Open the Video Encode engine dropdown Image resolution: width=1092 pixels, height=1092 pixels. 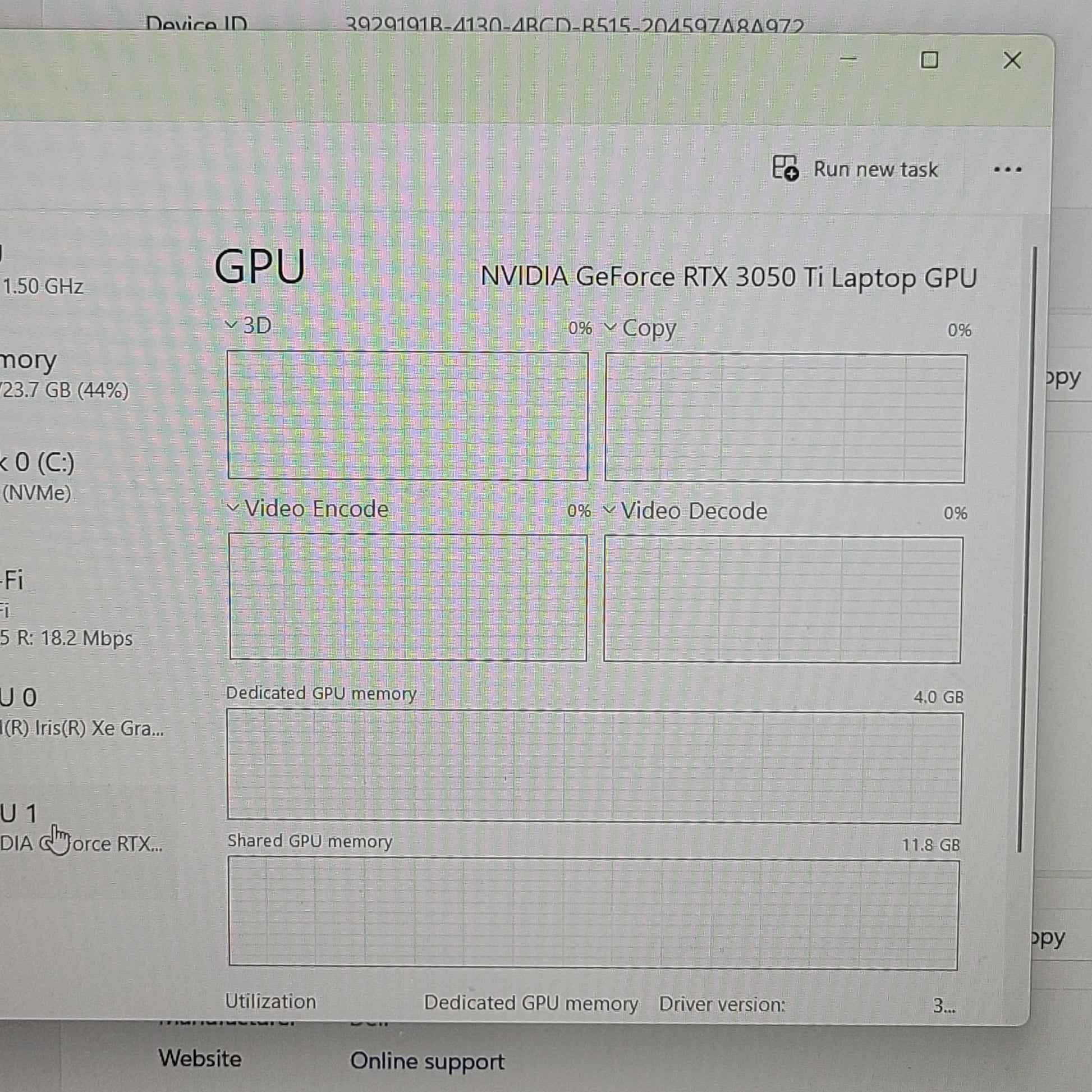(232, 508)
